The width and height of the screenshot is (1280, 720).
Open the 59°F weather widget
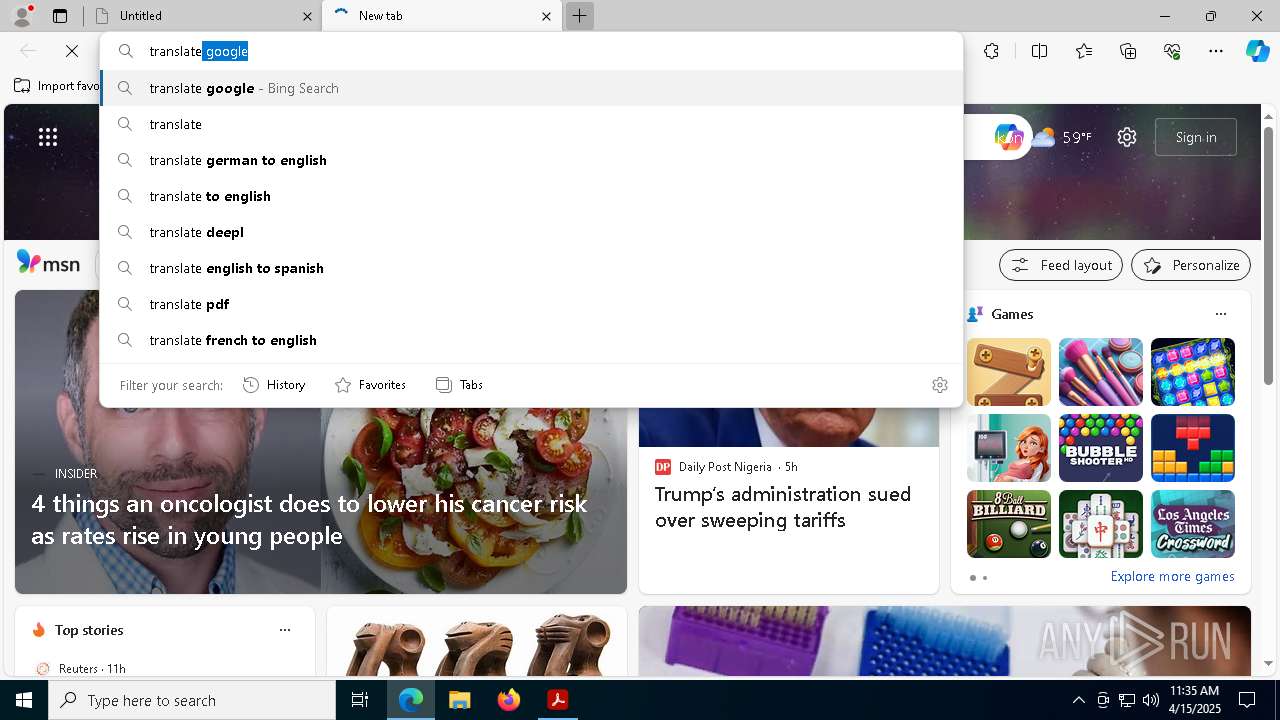point(1062,137)
